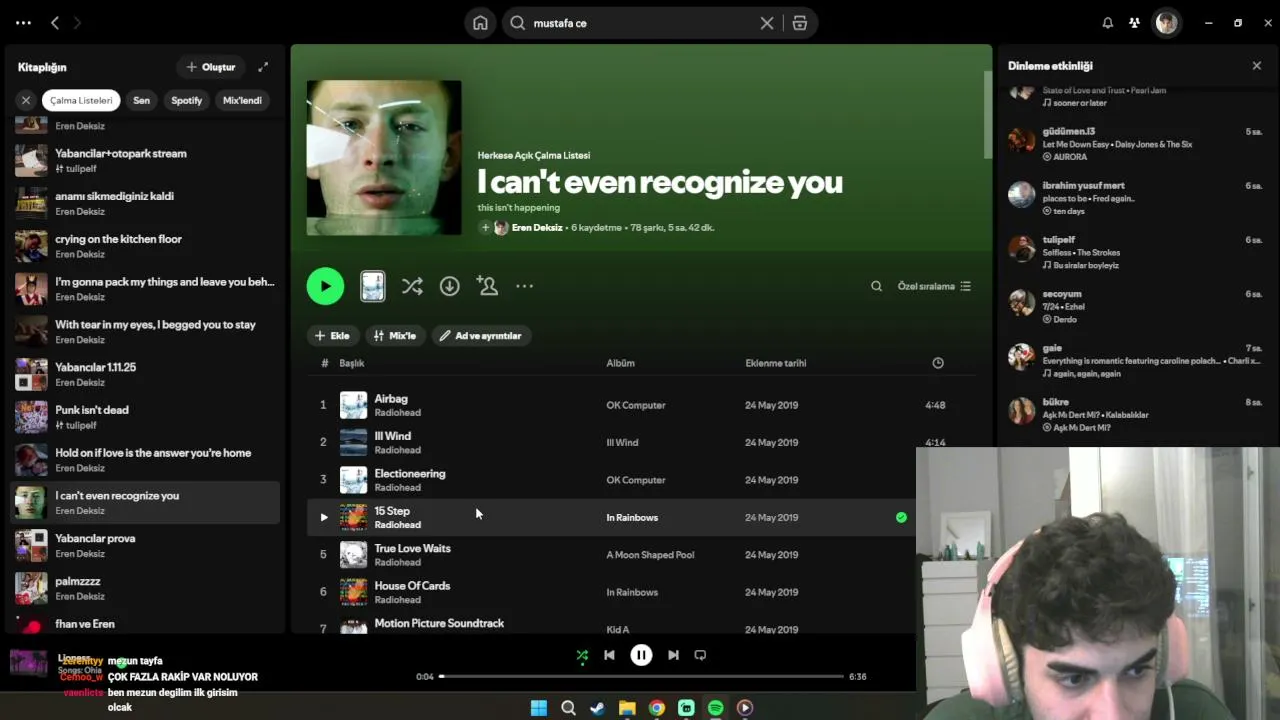Click the Ekle button
The image size is (1280, 720).
332,336
